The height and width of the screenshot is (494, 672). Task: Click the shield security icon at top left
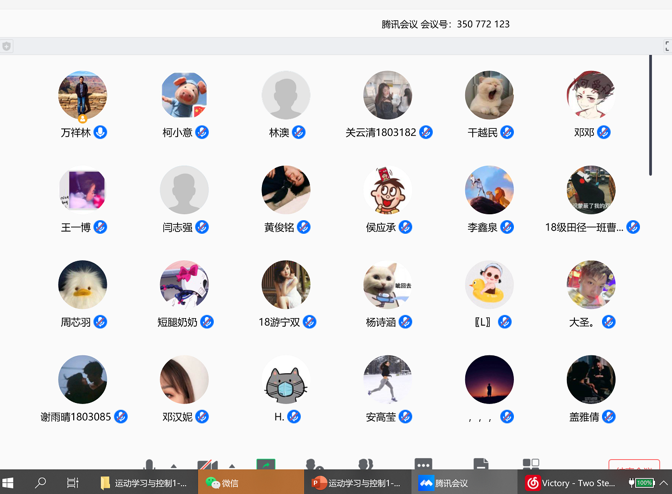click(x=6, y=46)
